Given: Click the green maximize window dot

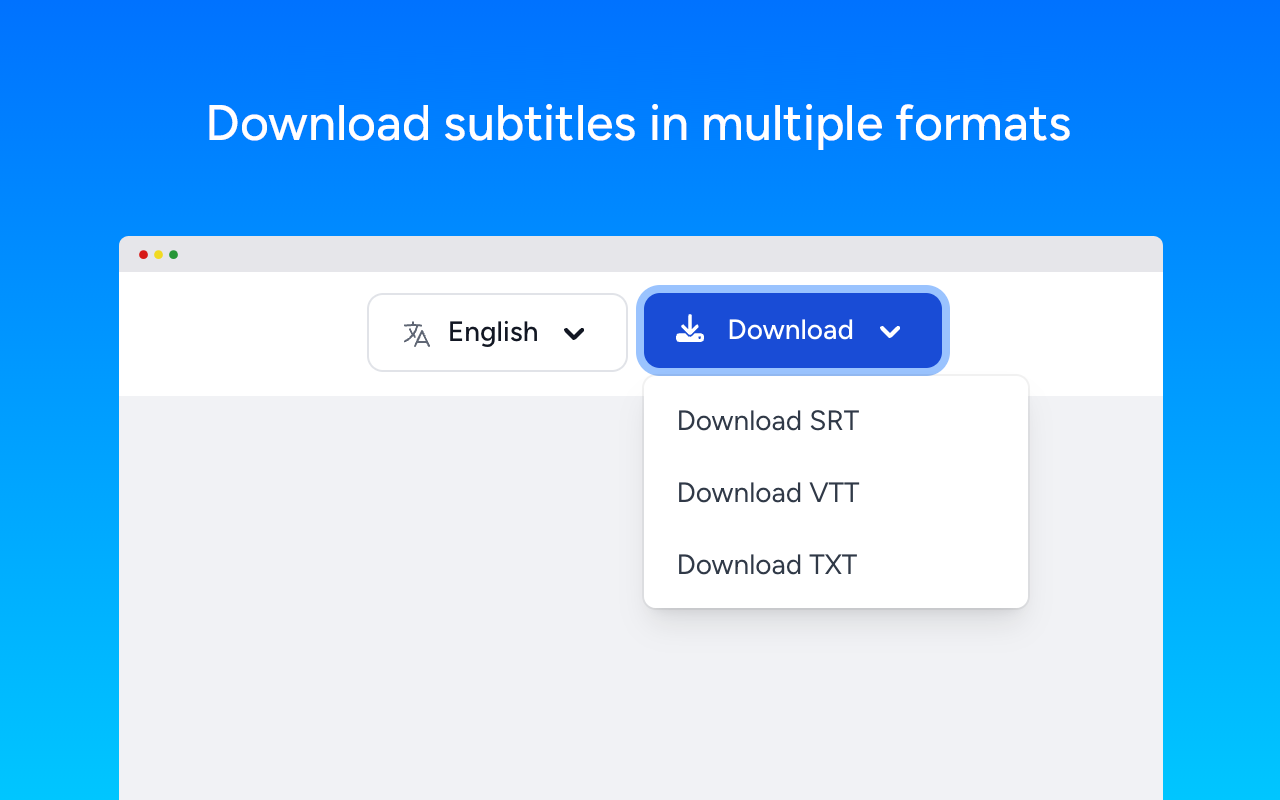Looking at the screenshot, I should click(x=173, y=255).
